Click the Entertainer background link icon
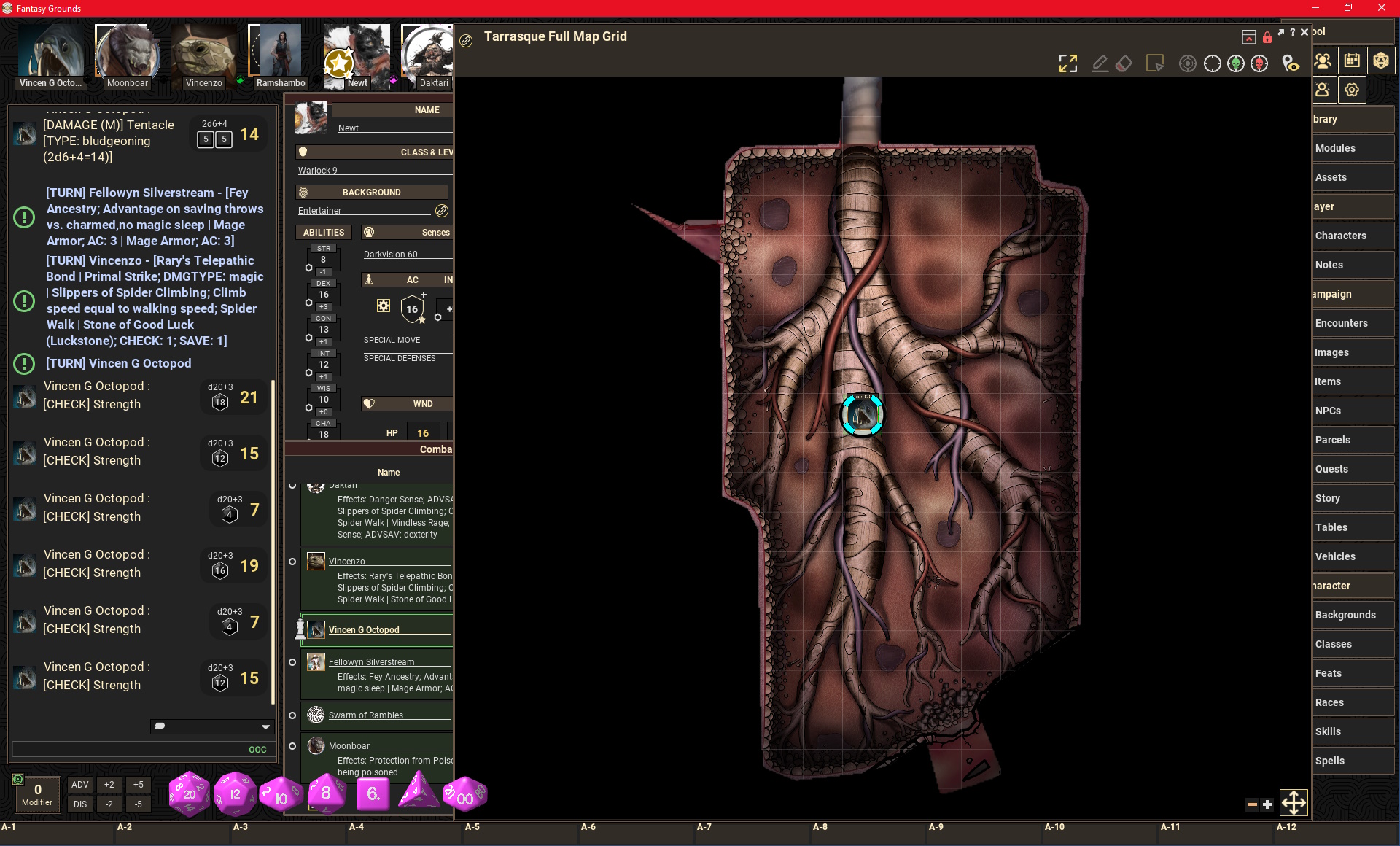 442,211
